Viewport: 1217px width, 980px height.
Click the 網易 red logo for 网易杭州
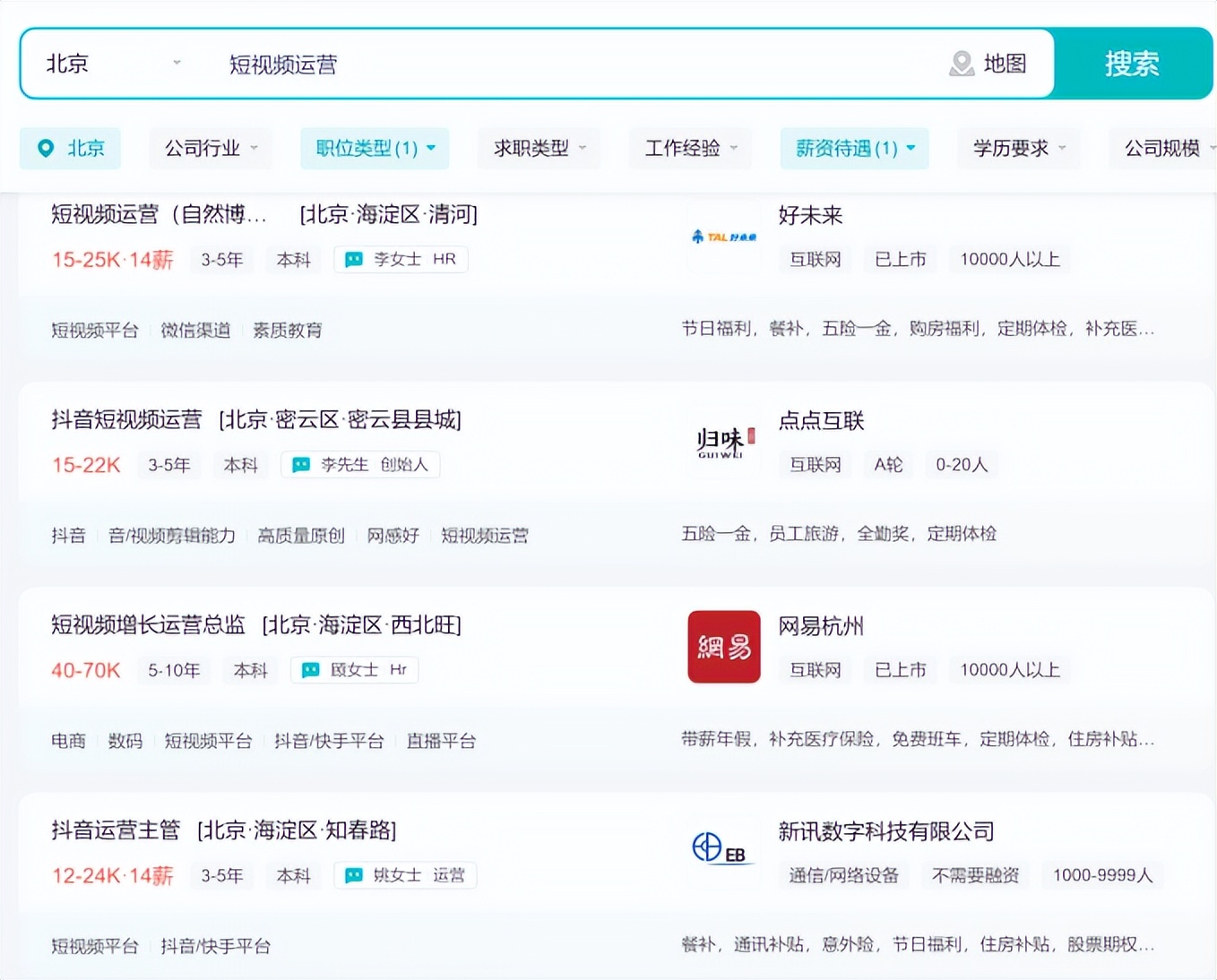tap(723, 647)
